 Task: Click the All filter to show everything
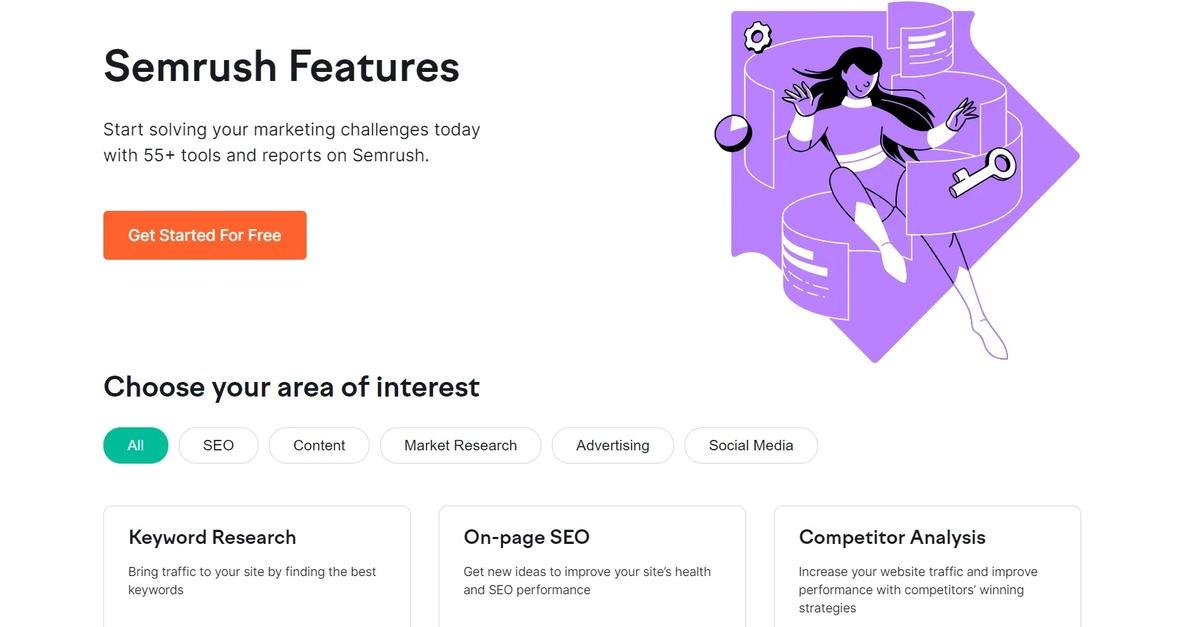(x=135, y=445)
